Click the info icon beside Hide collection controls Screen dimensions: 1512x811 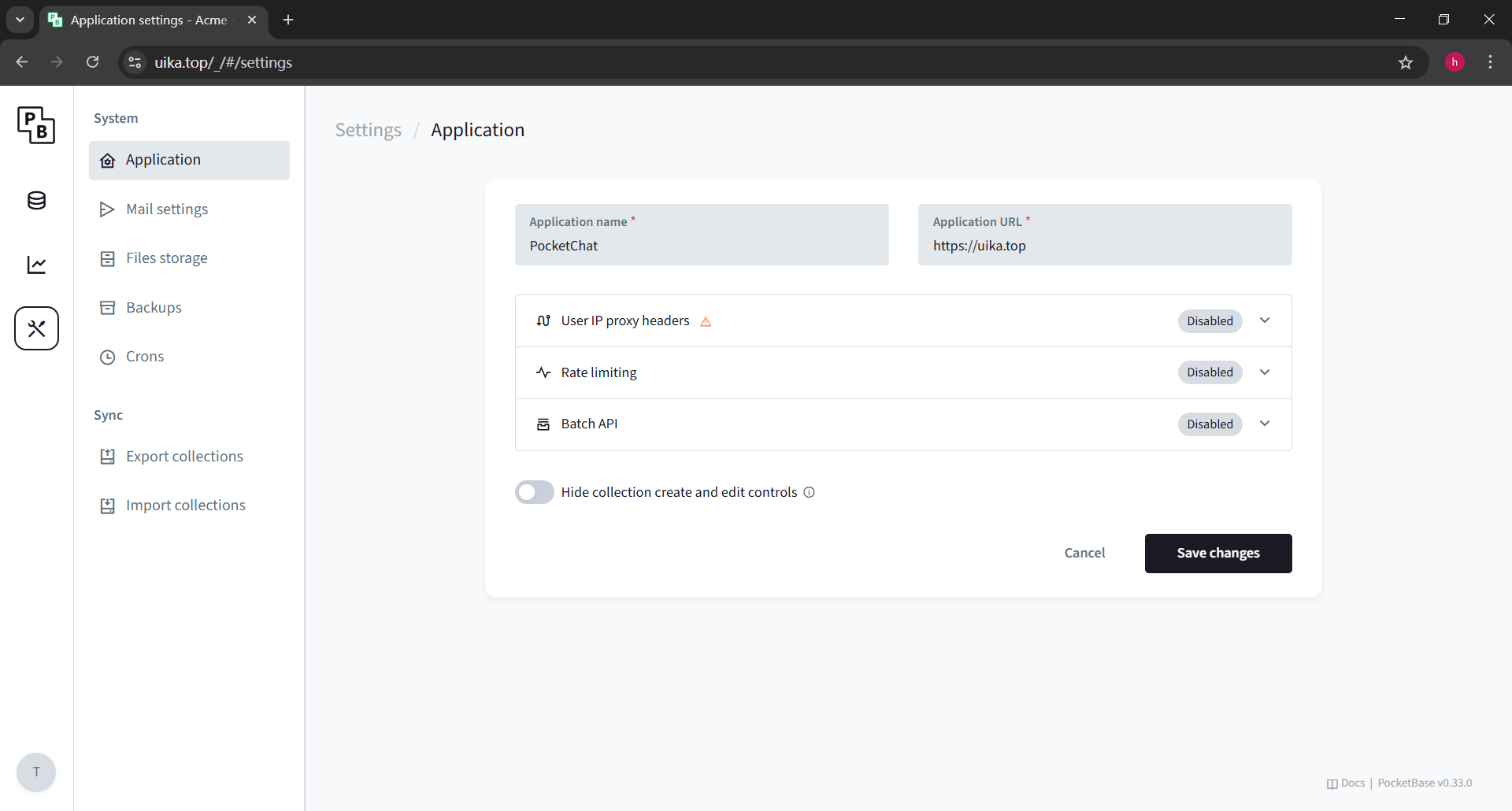(x=809, y=492)
